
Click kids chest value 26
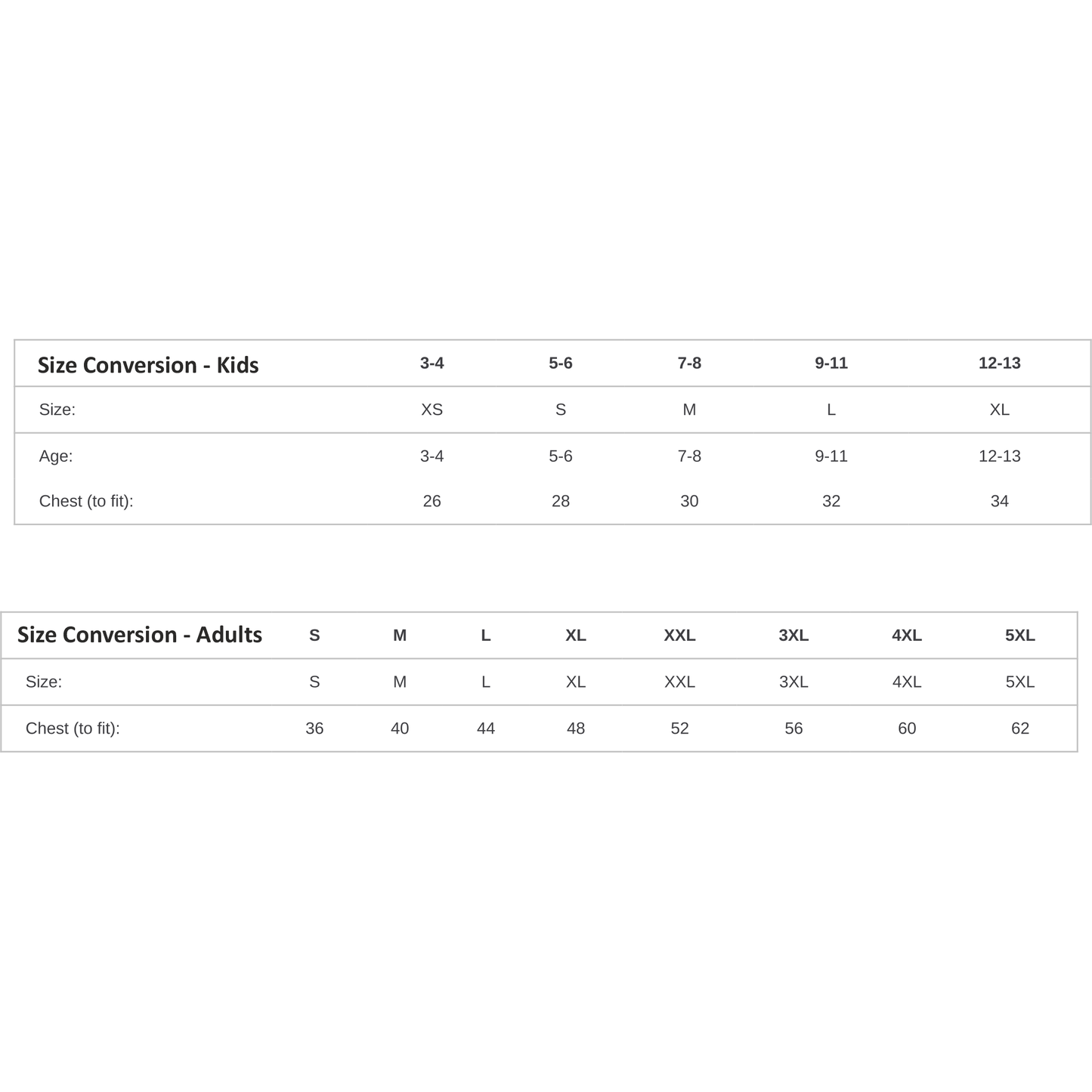click(x=432, y=501)
